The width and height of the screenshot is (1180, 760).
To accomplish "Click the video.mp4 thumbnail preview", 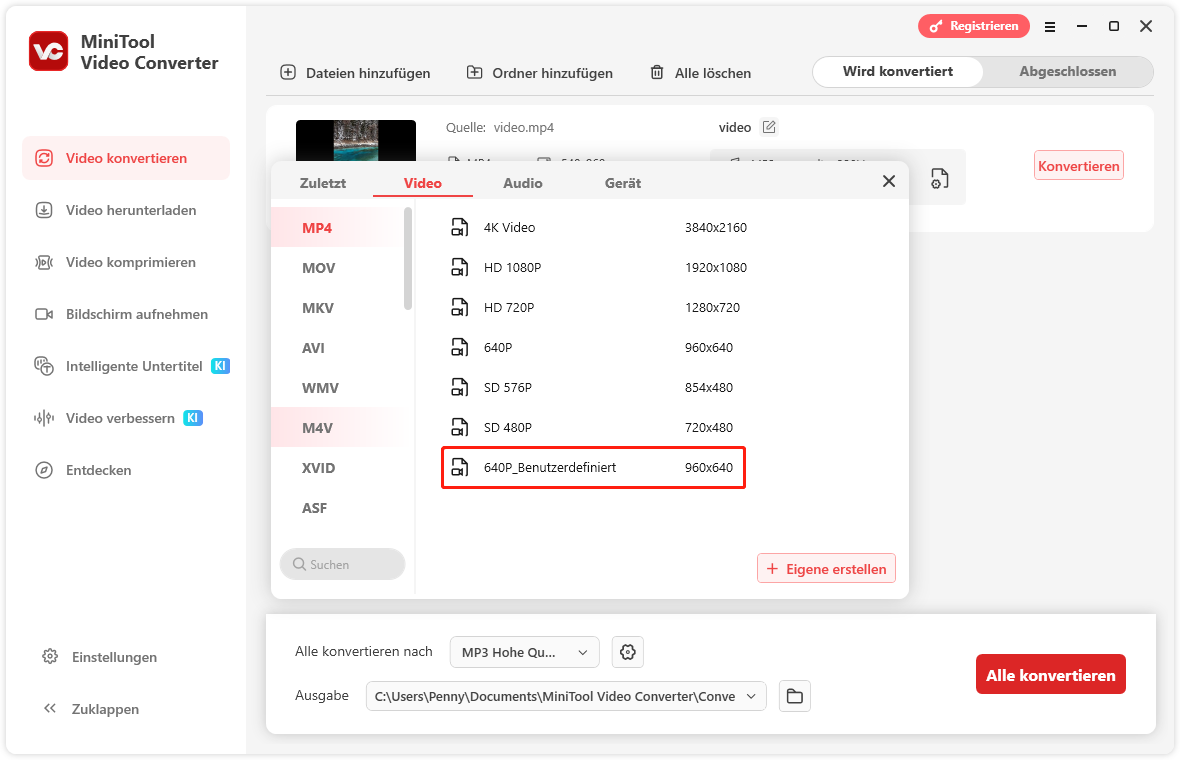I will coord(355,141).
